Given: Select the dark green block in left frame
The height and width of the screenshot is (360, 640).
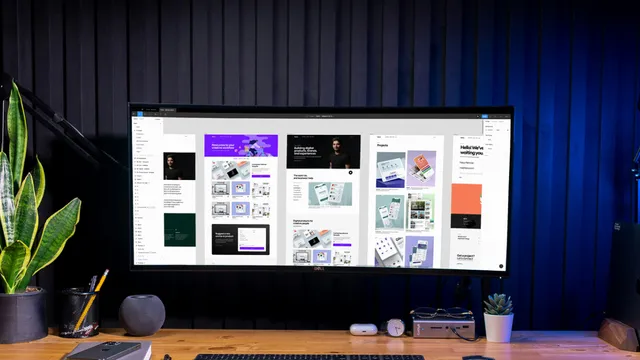Looking at the screenshot, I should (x=180, y=230).
